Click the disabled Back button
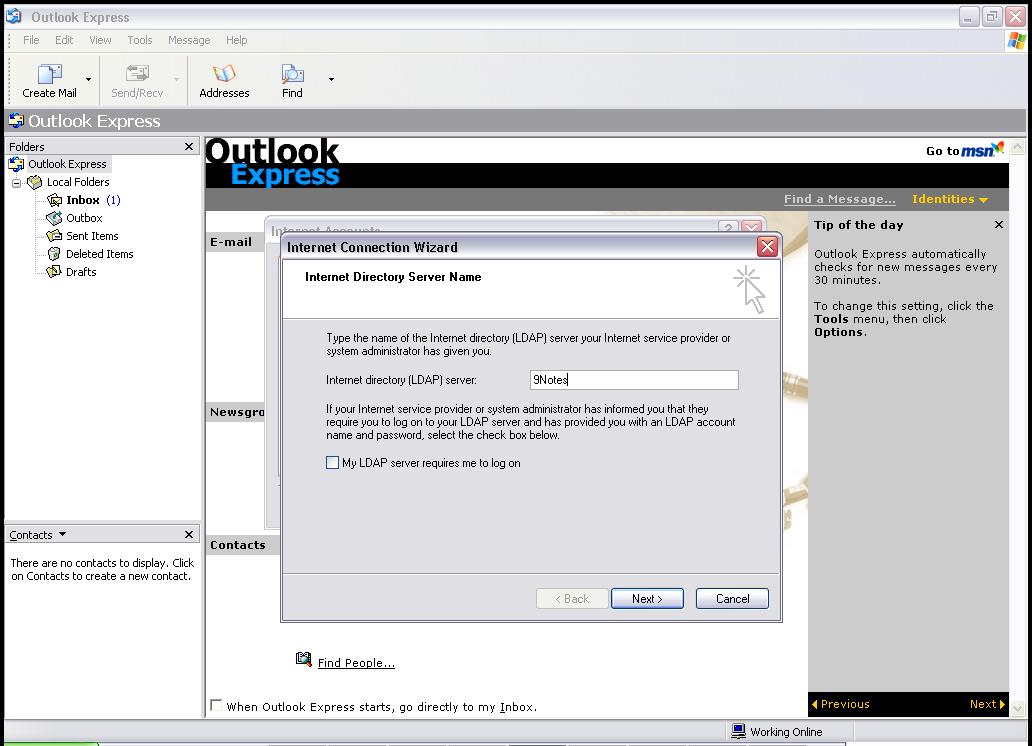 point(572,599)
